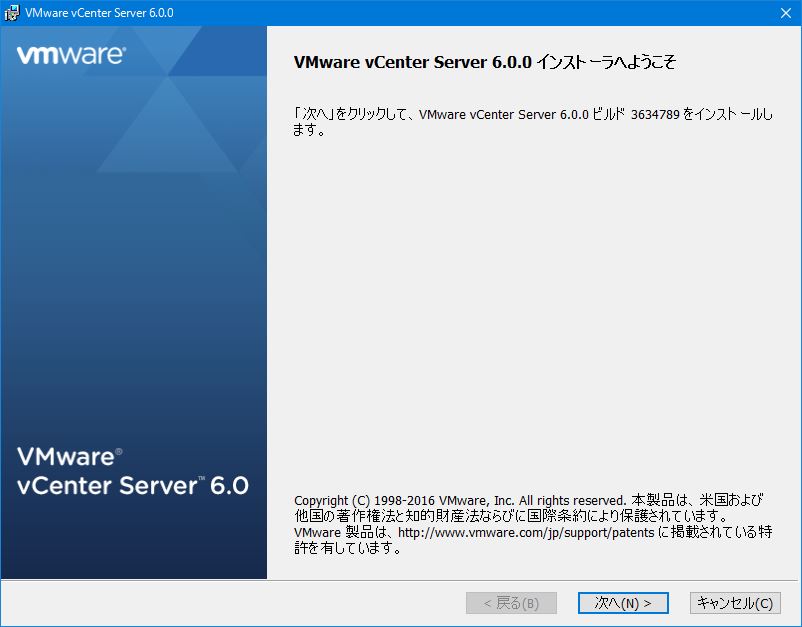802x627 pixels.
Task: Click the installer icon in the title bar
Action: (11, 13)
